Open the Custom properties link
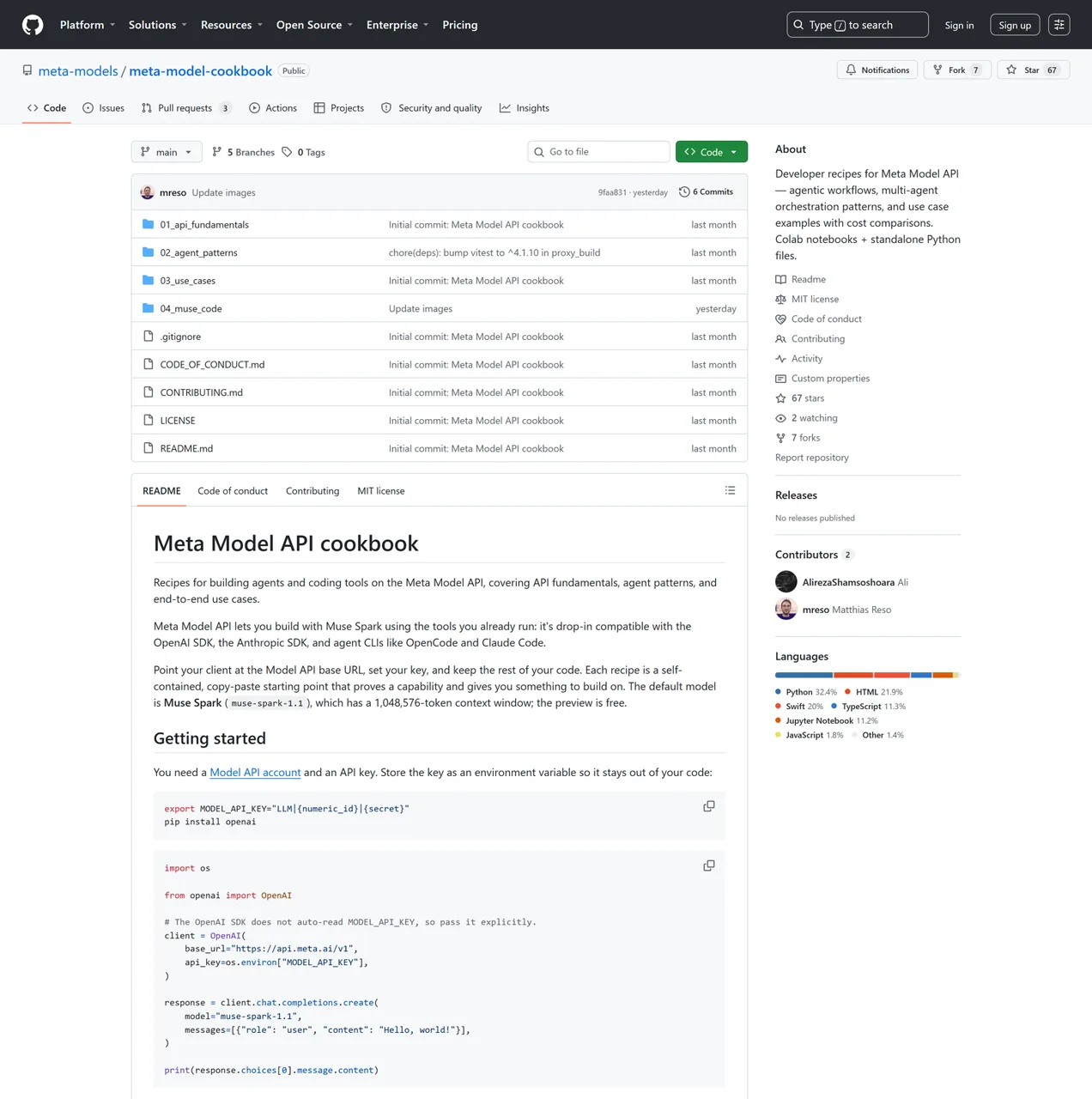The image size is (1092, 1099). point(822,379)
